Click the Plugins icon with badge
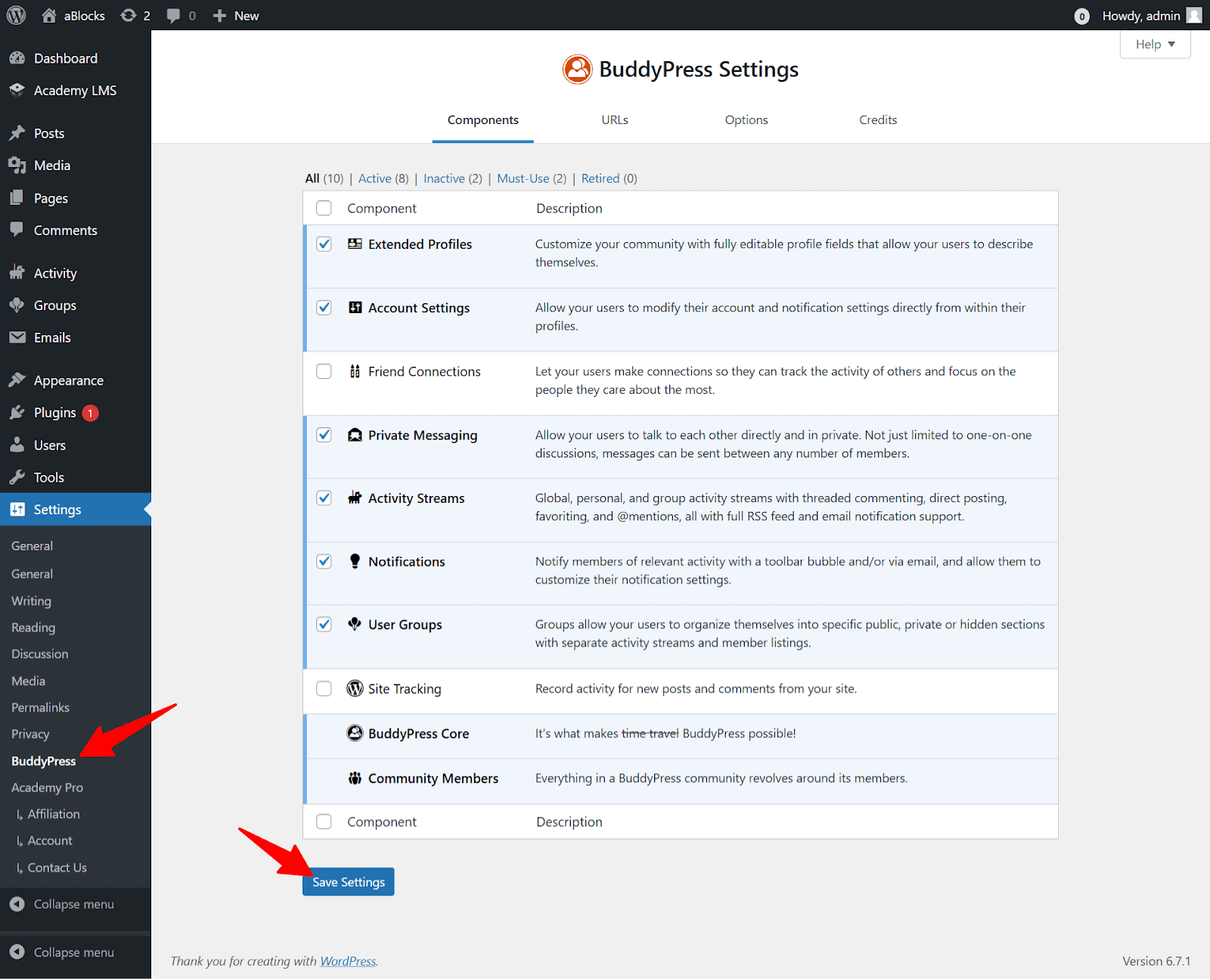The image size is (1210, 980). pos(17,413)
